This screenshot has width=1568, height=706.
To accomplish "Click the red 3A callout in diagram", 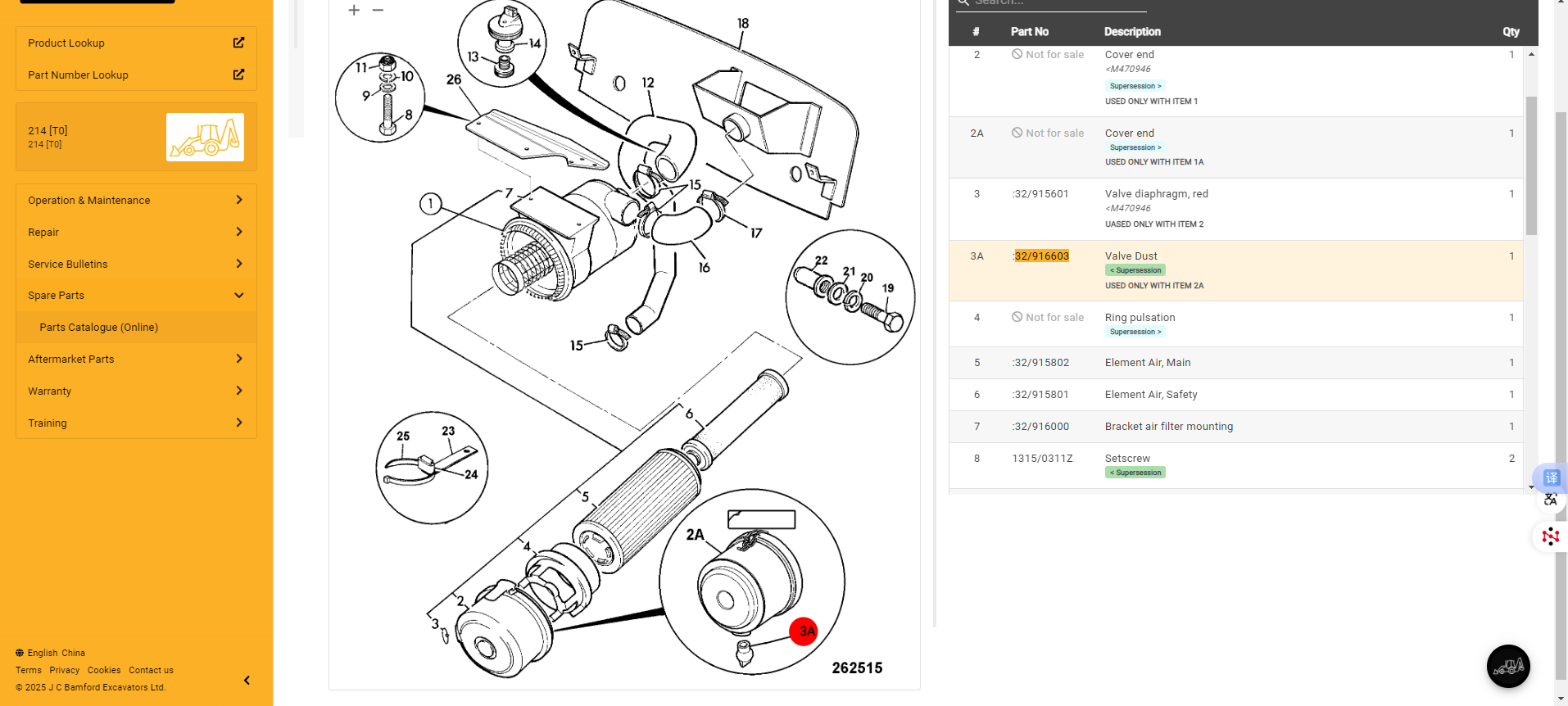I will (x=804, y=631).
